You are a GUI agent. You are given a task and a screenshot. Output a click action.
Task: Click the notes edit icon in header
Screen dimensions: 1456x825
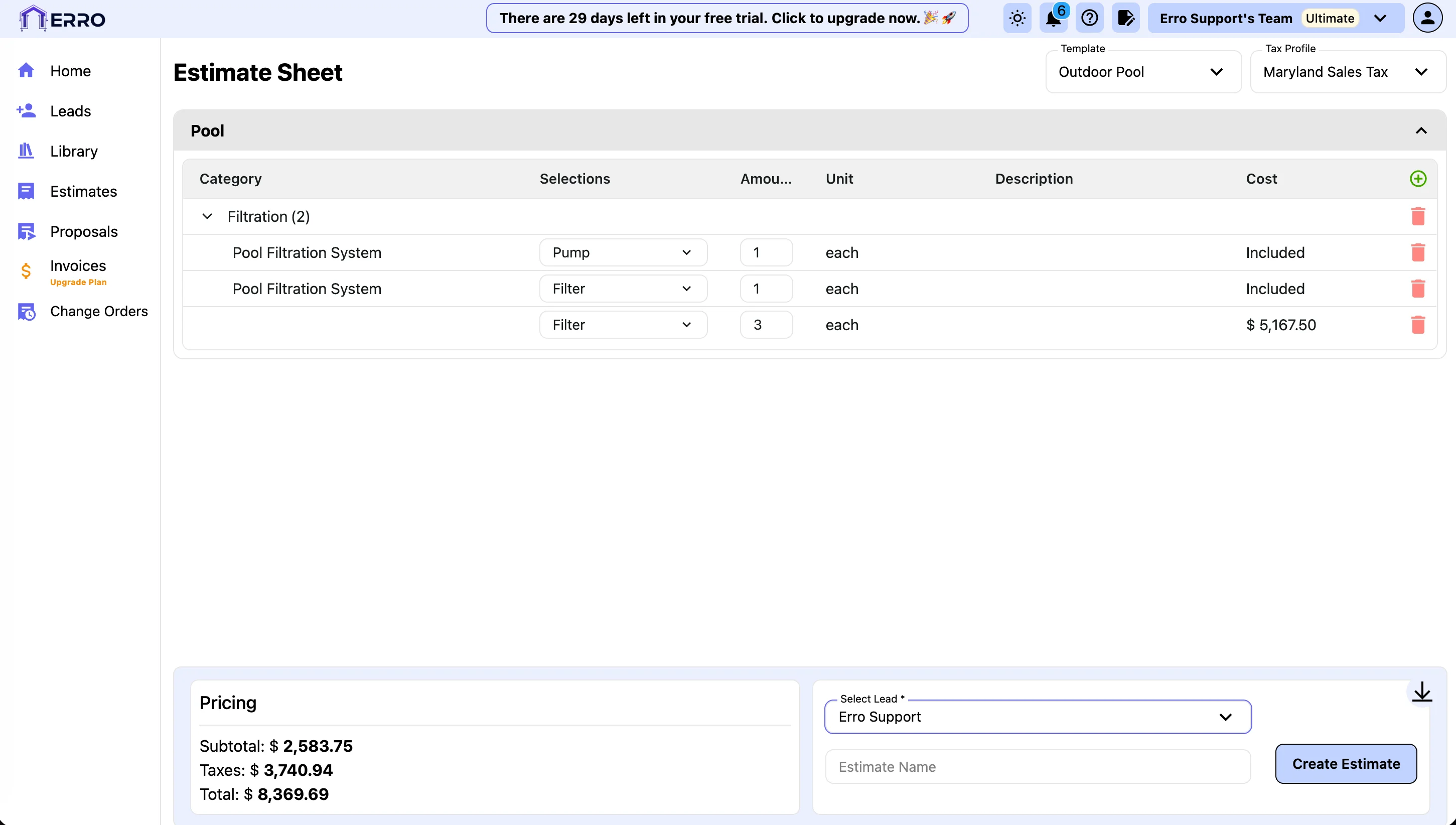coord(1125,18)
